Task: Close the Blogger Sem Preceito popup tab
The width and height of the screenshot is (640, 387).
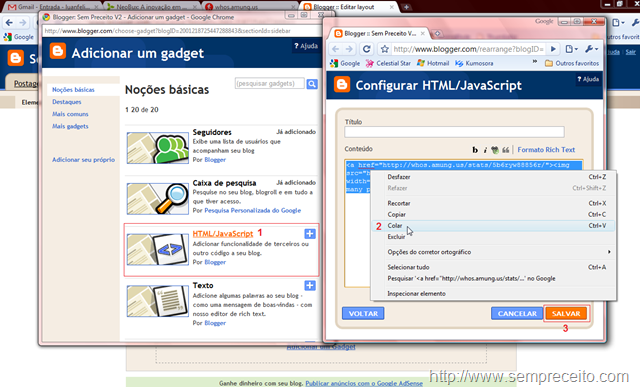Action: (x=422, y=33)
